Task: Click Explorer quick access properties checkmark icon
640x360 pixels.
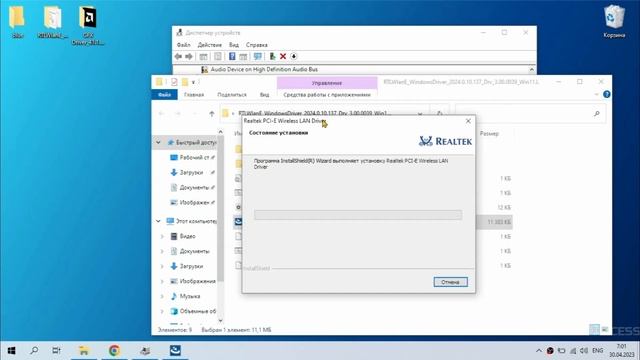Action: pyautogui.click(x=174, y=82)
